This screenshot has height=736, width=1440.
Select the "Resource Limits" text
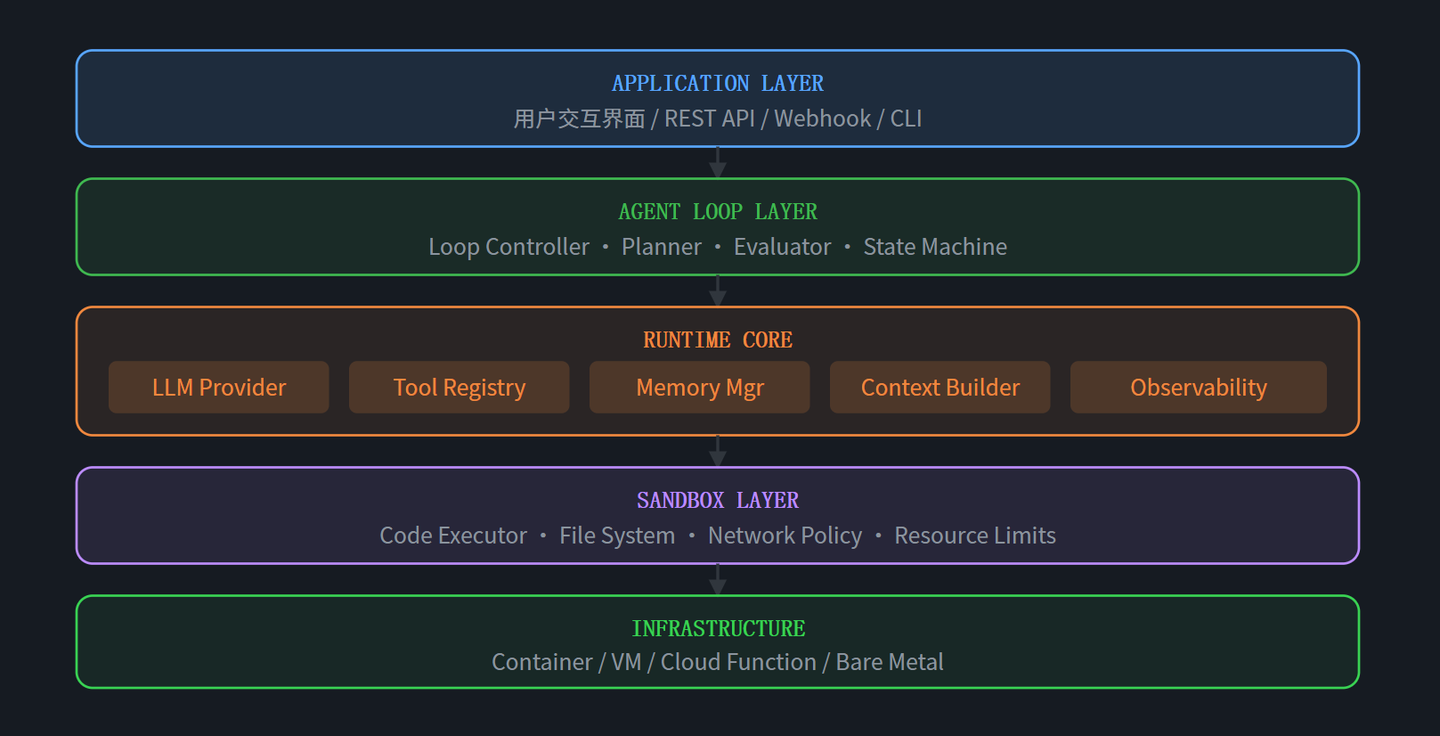[975, 535]
